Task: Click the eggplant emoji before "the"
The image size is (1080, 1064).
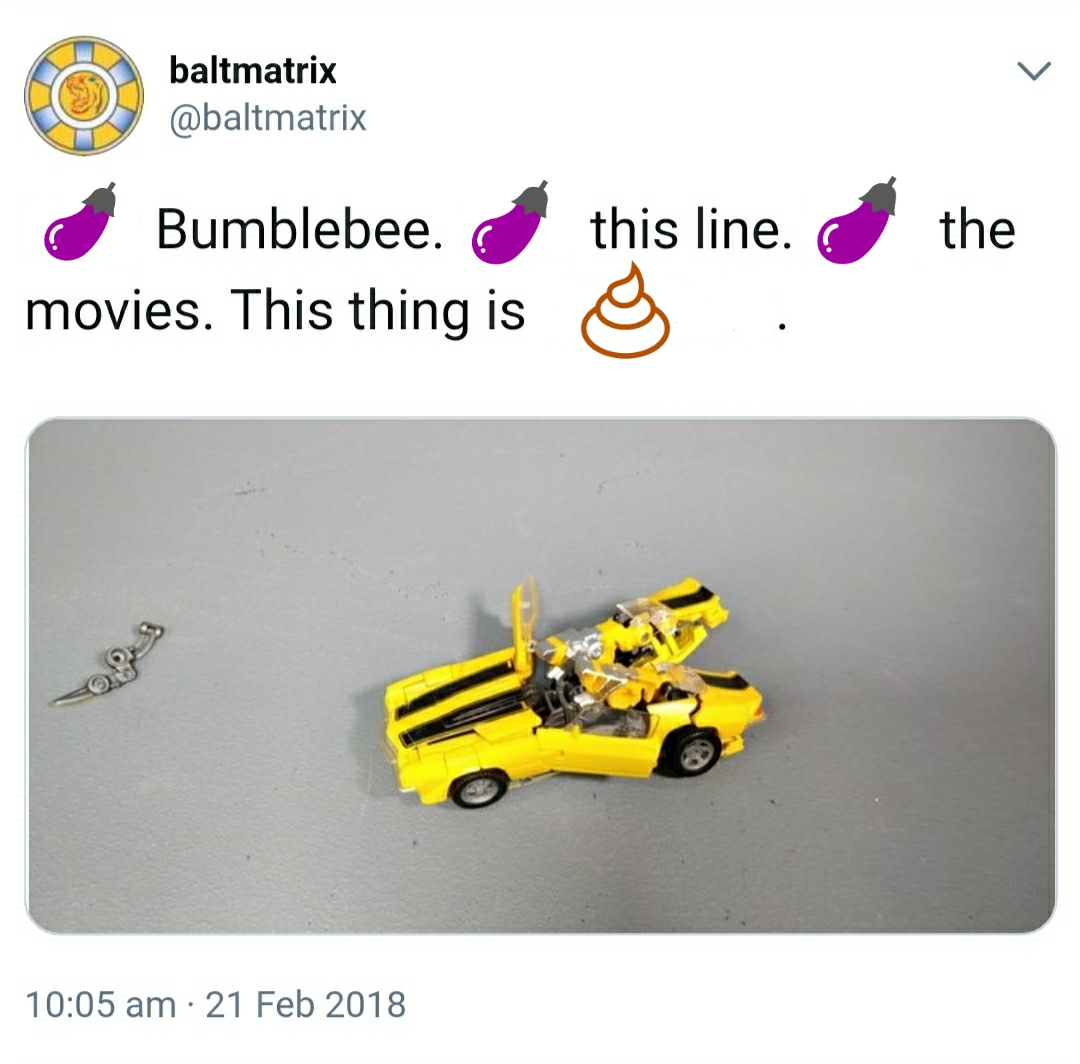Action: [857, 220]
